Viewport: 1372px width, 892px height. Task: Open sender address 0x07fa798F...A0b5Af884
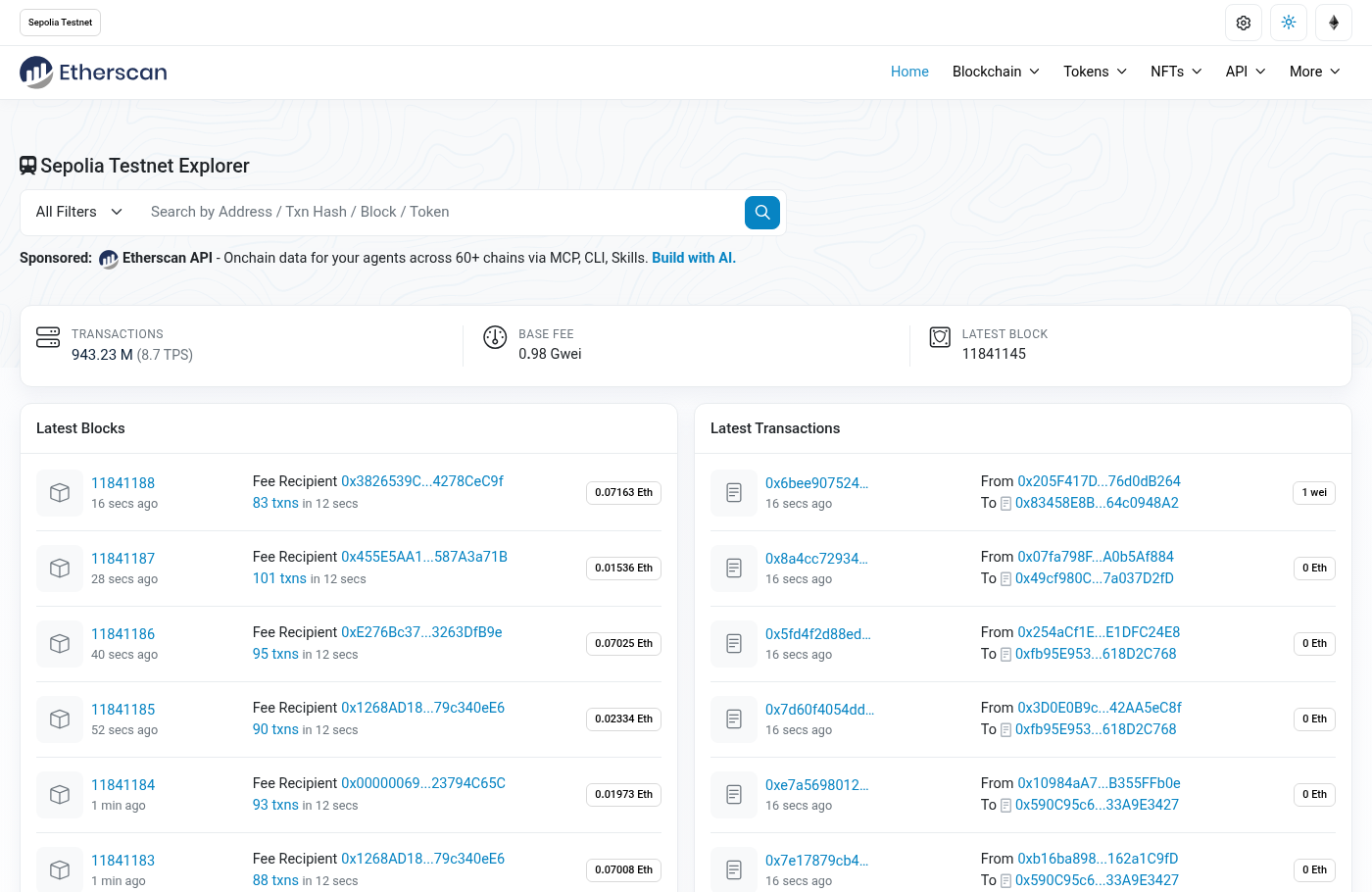click(1096, 557)
